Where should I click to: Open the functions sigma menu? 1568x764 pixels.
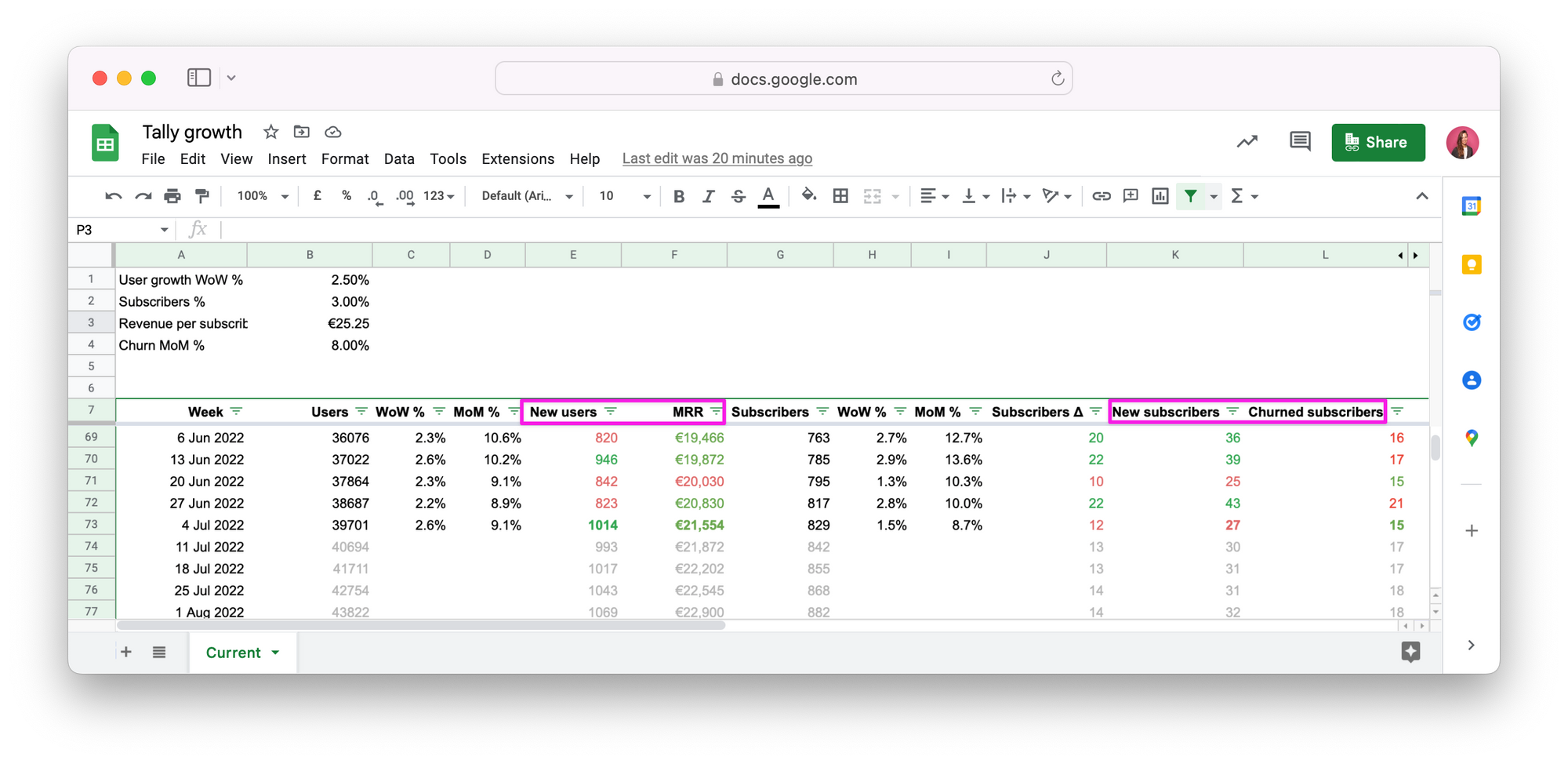(x=1243, y=196)
